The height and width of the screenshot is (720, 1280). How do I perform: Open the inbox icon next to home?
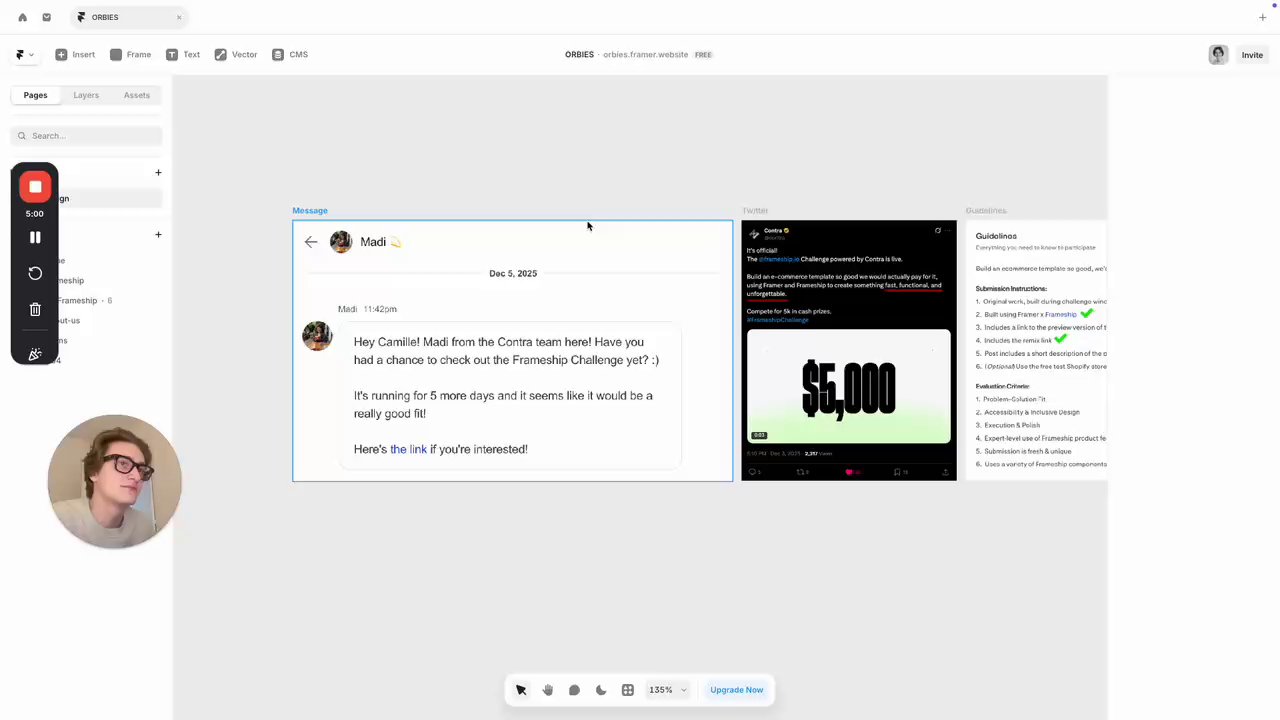tap(46, 17)
